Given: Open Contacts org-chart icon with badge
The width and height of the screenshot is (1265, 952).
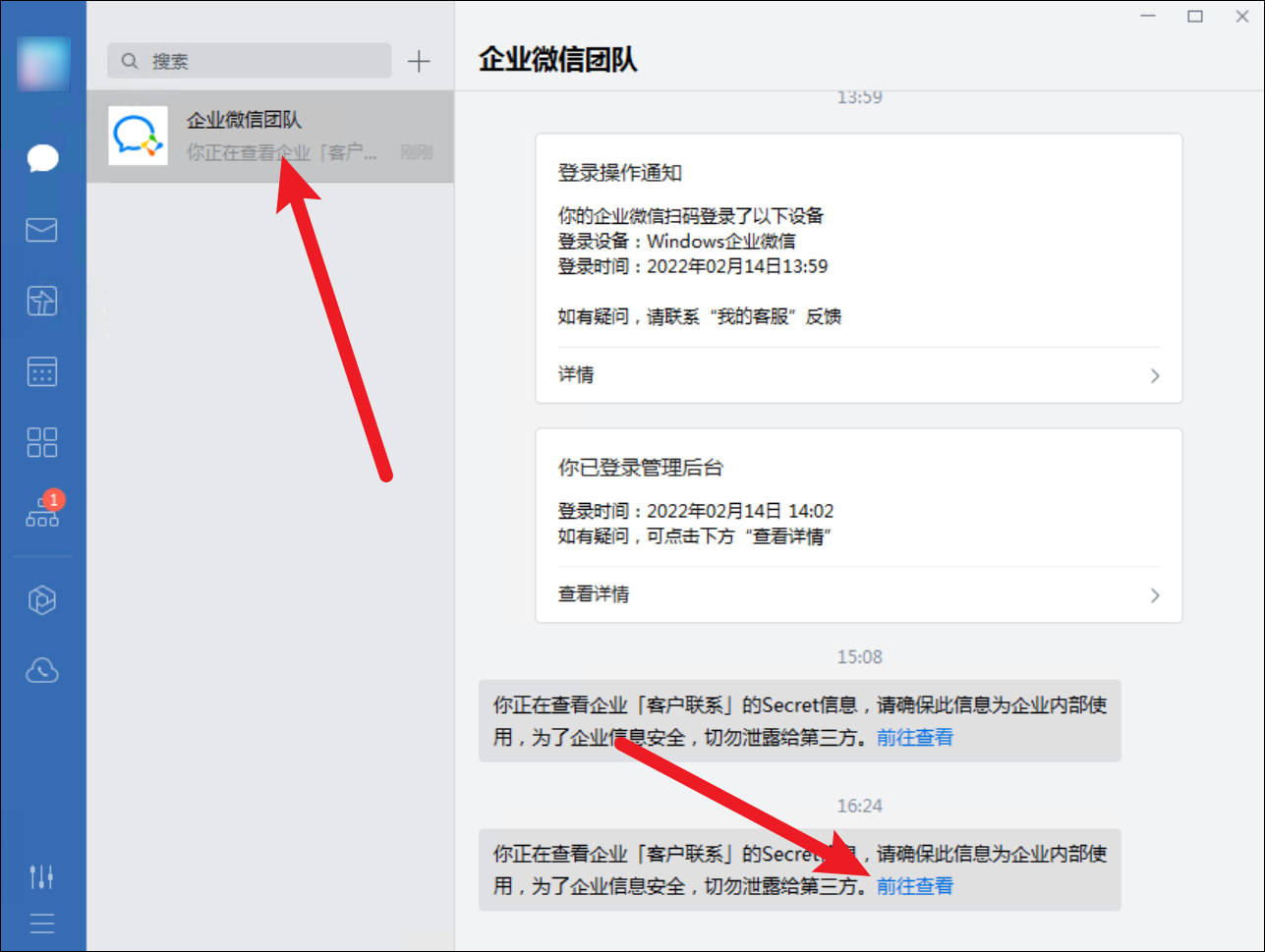Looking at the screenshot, I should (43, 510).
